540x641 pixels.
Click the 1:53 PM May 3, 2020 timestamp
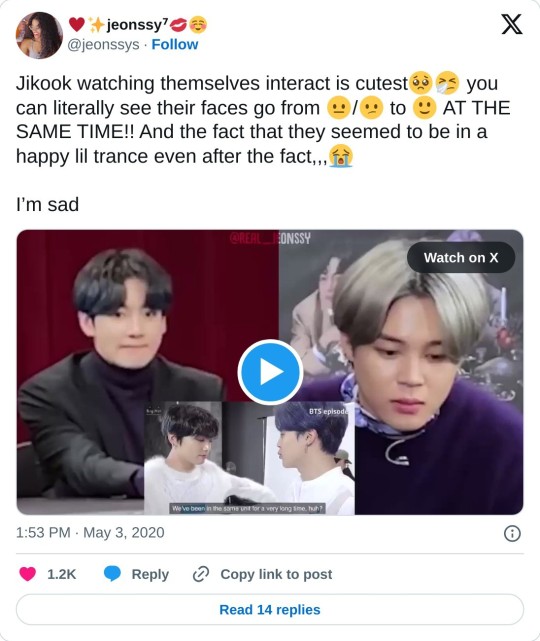pos(90,532)
